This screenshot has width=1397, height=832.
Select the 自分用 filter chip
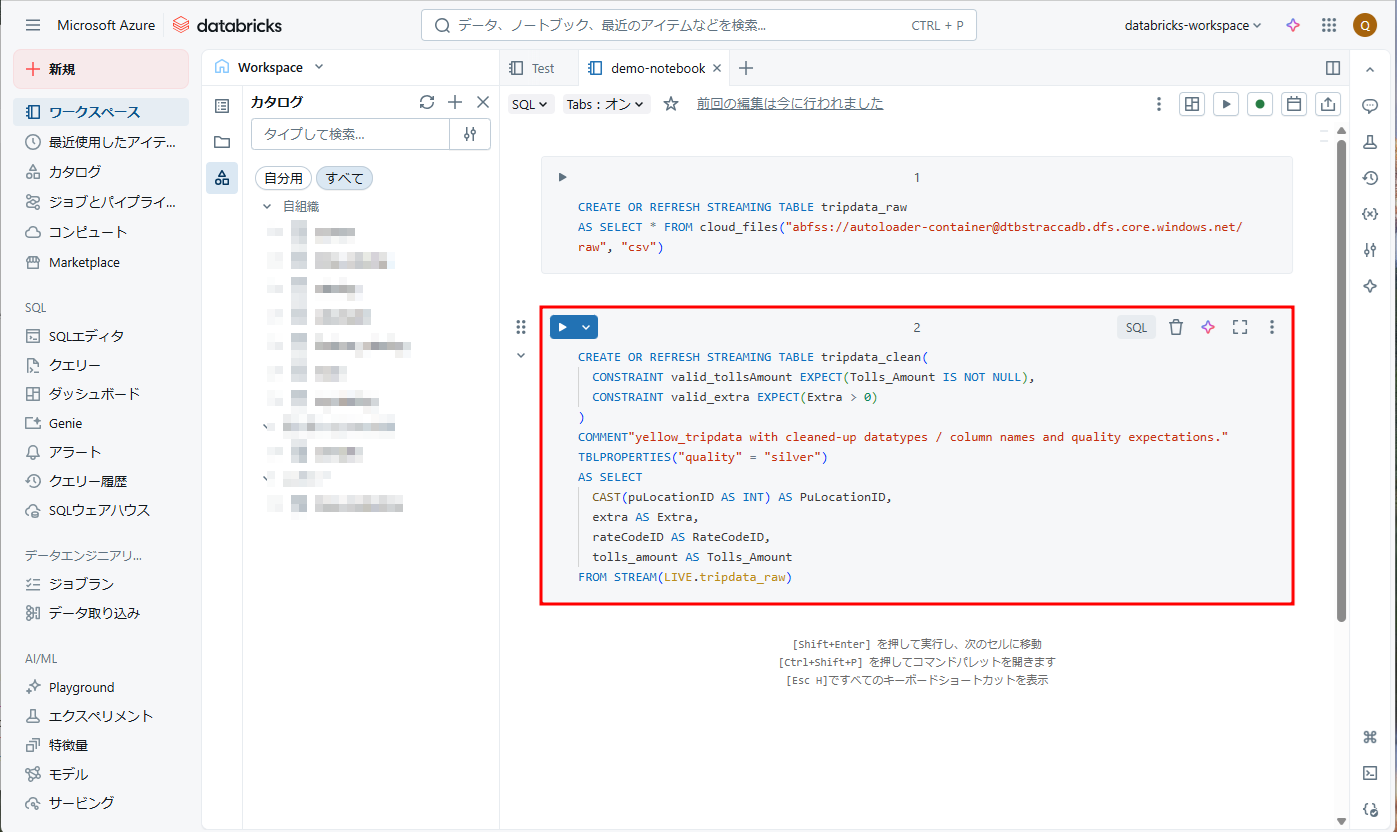pos(283,178)
